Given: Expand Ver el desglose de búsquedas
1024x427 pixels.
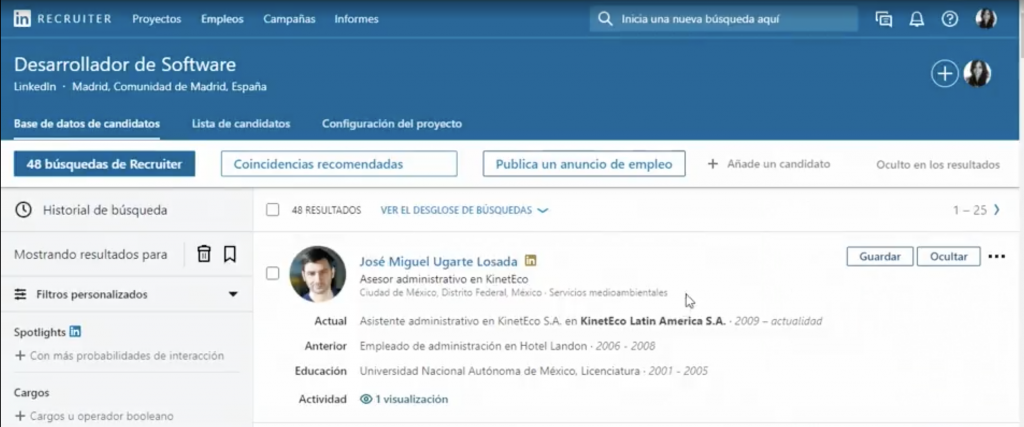Looking at the screenshot, I should (465, 211).
